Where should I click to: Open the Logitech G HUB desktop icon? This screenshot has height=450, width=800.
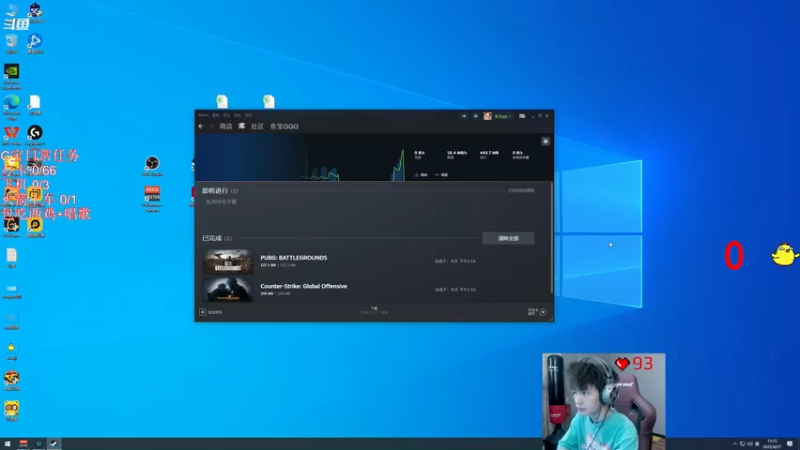pyautogui.click(x=35, y=136)
